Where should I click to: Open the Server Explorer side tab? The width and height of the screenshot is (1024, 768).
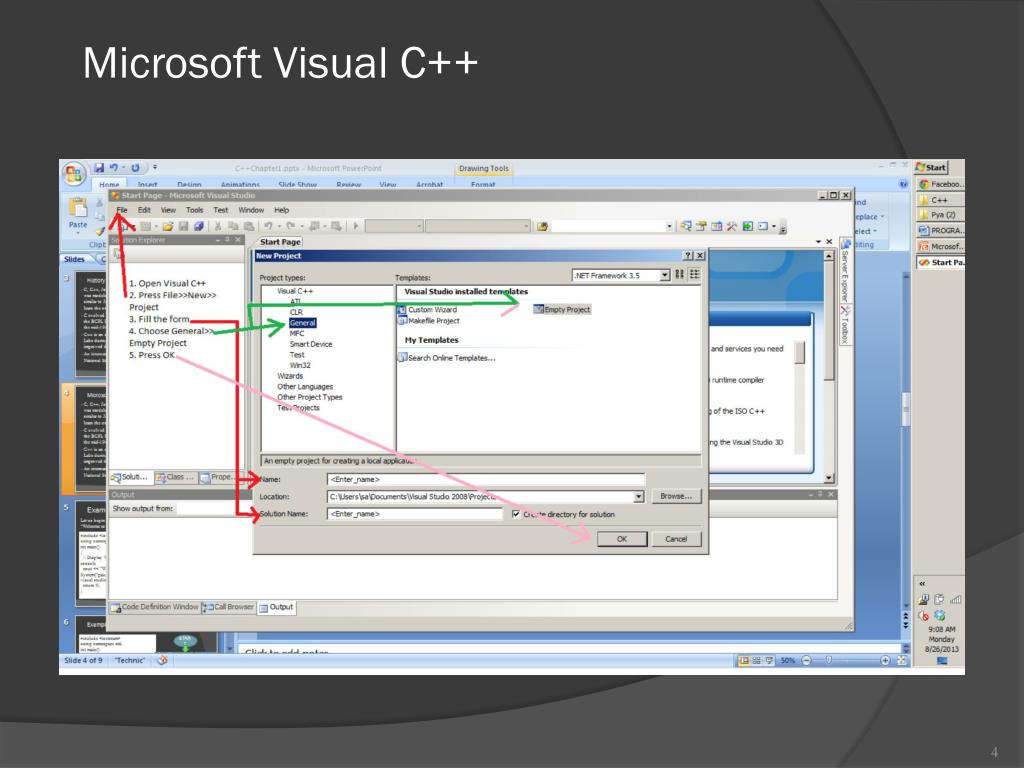point(844,272)
